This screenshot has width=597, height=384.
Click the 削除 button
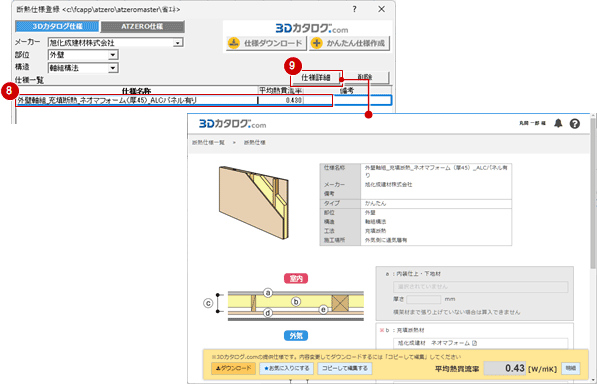pyautogui.click(x=366, y=77)
